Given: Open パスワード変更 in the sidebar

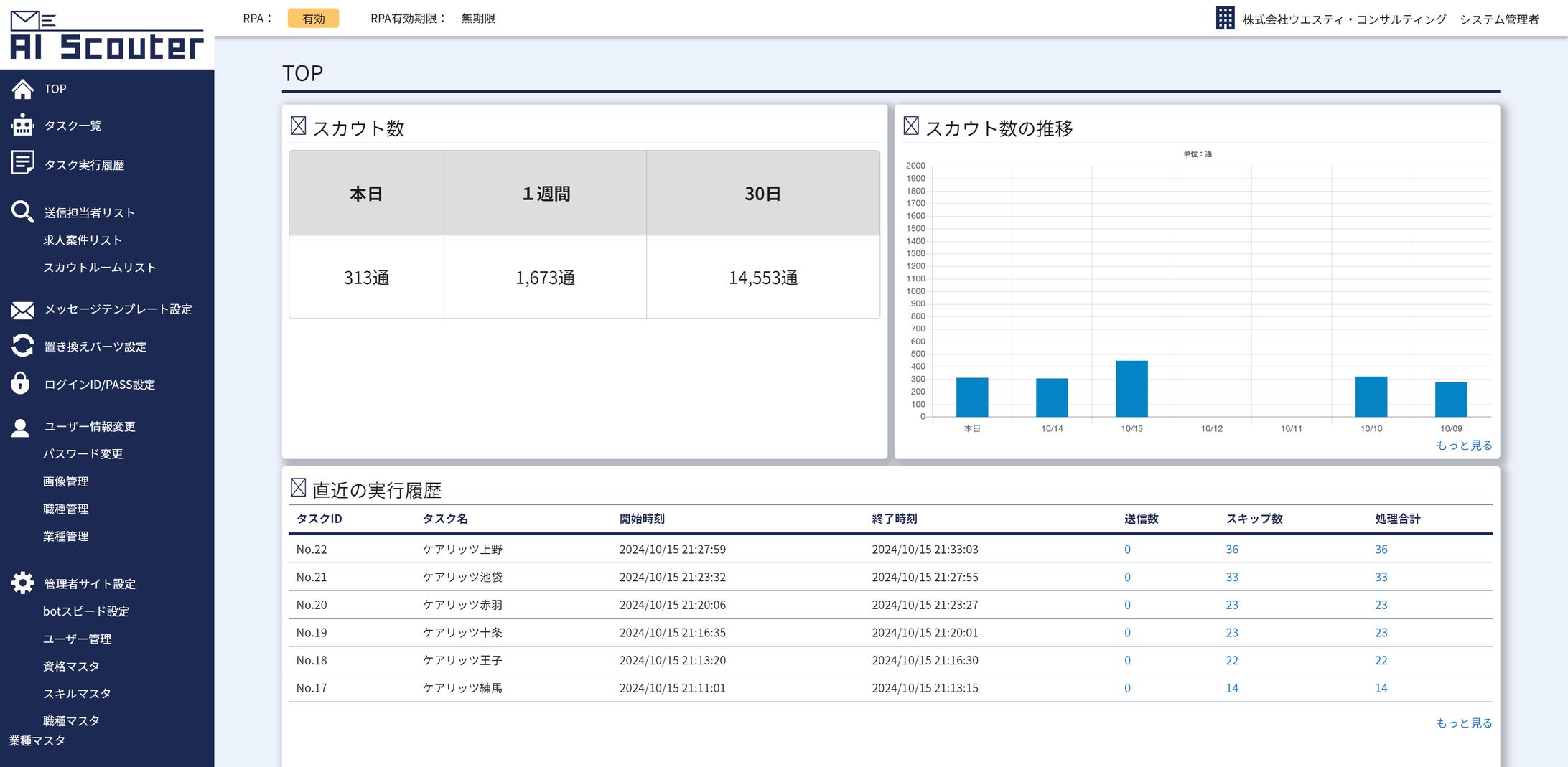Looking at the screenshot, I should [83, 454].
